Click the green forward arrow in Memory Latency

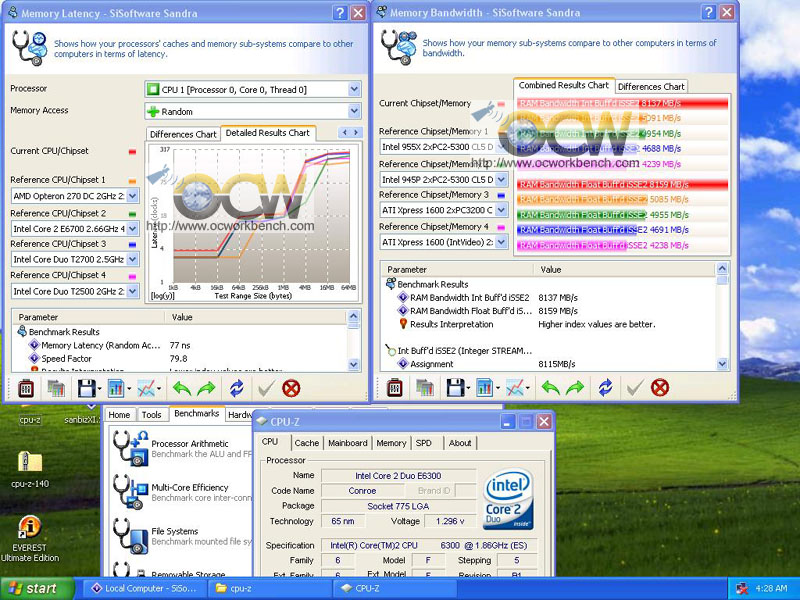click(x=206, y=389)
